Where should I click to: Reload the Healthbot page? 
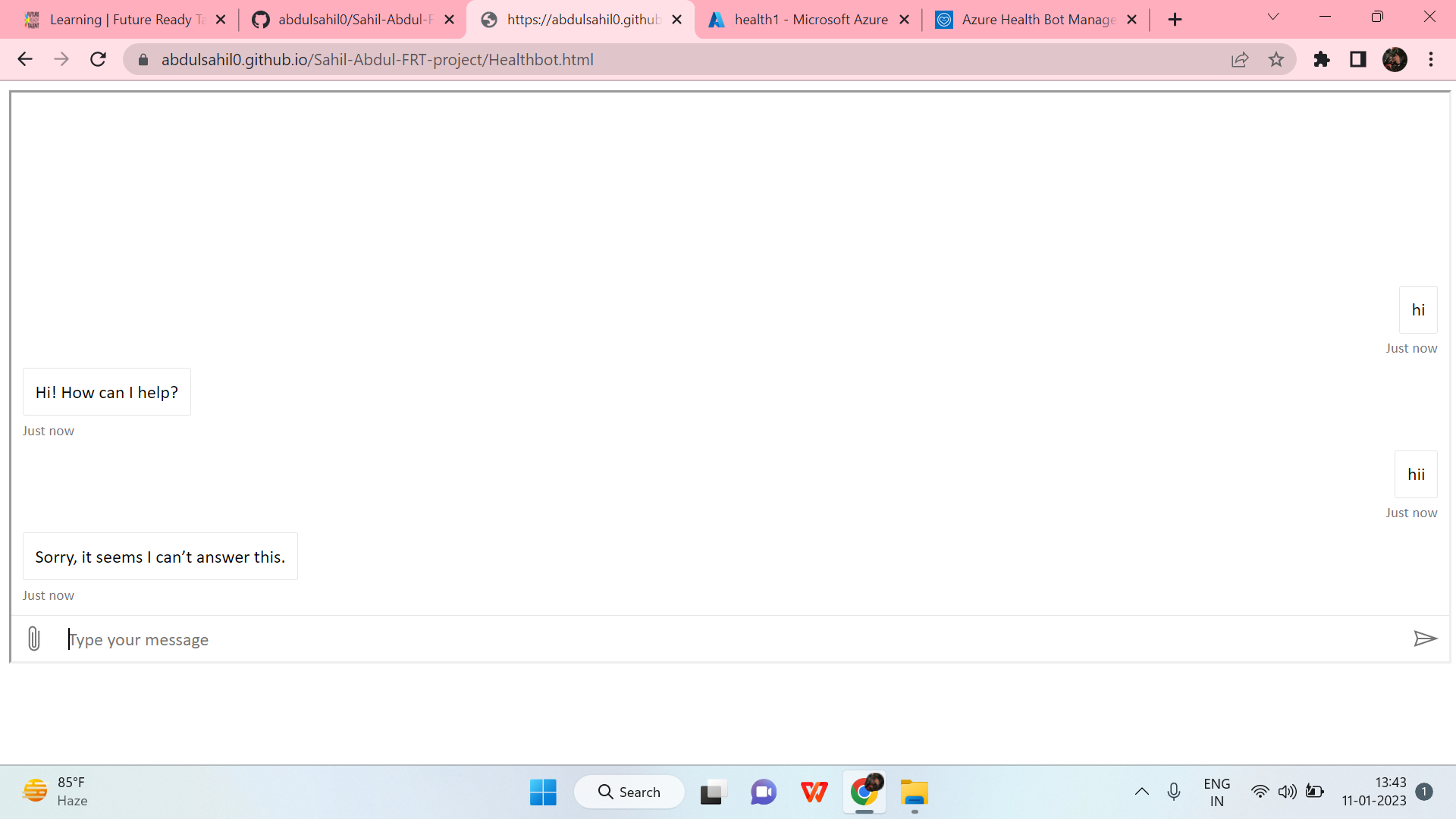(x=98, y=59)
